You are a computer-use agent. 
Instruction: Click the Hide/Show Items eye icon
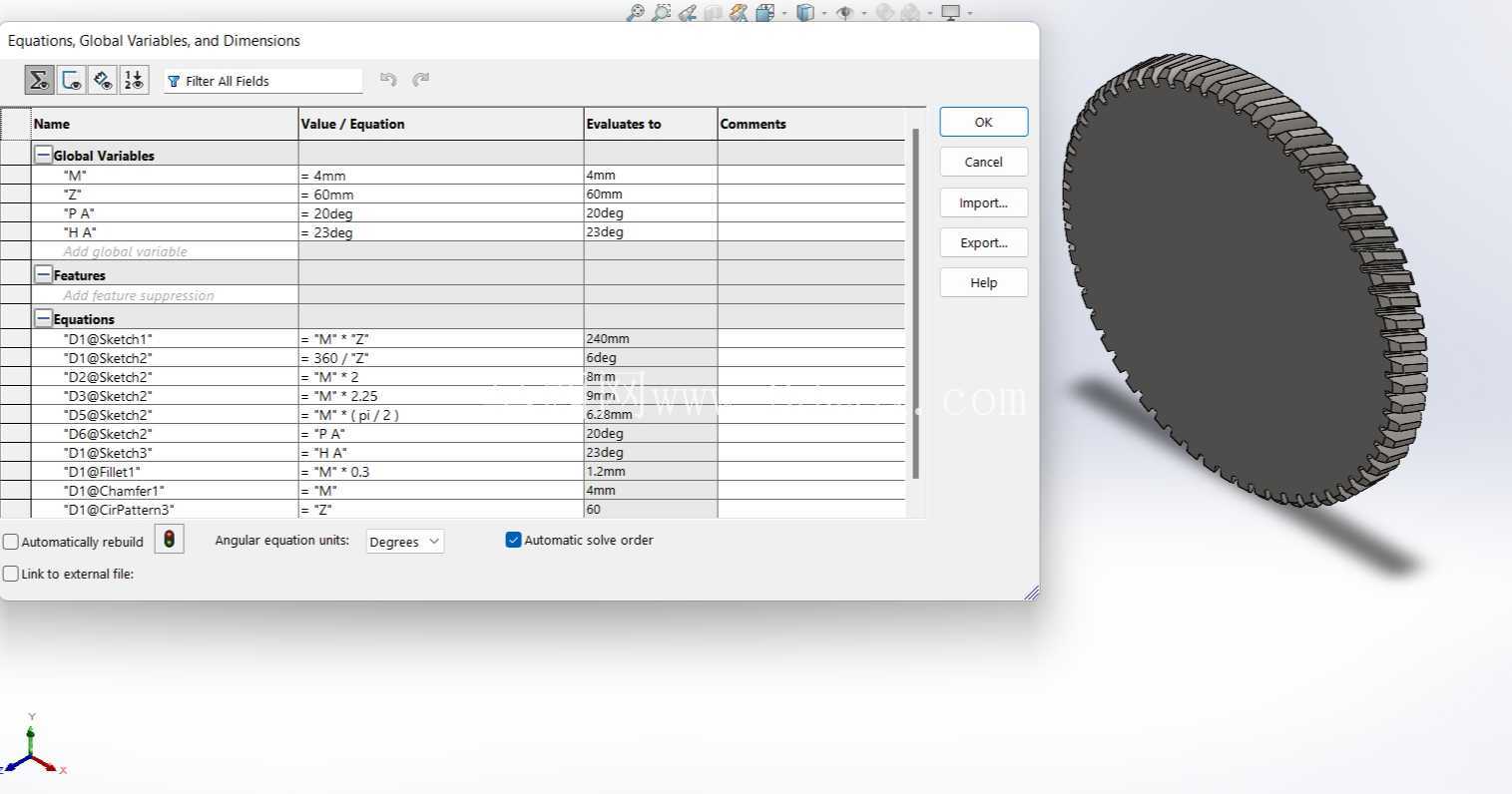coord(844,13)
